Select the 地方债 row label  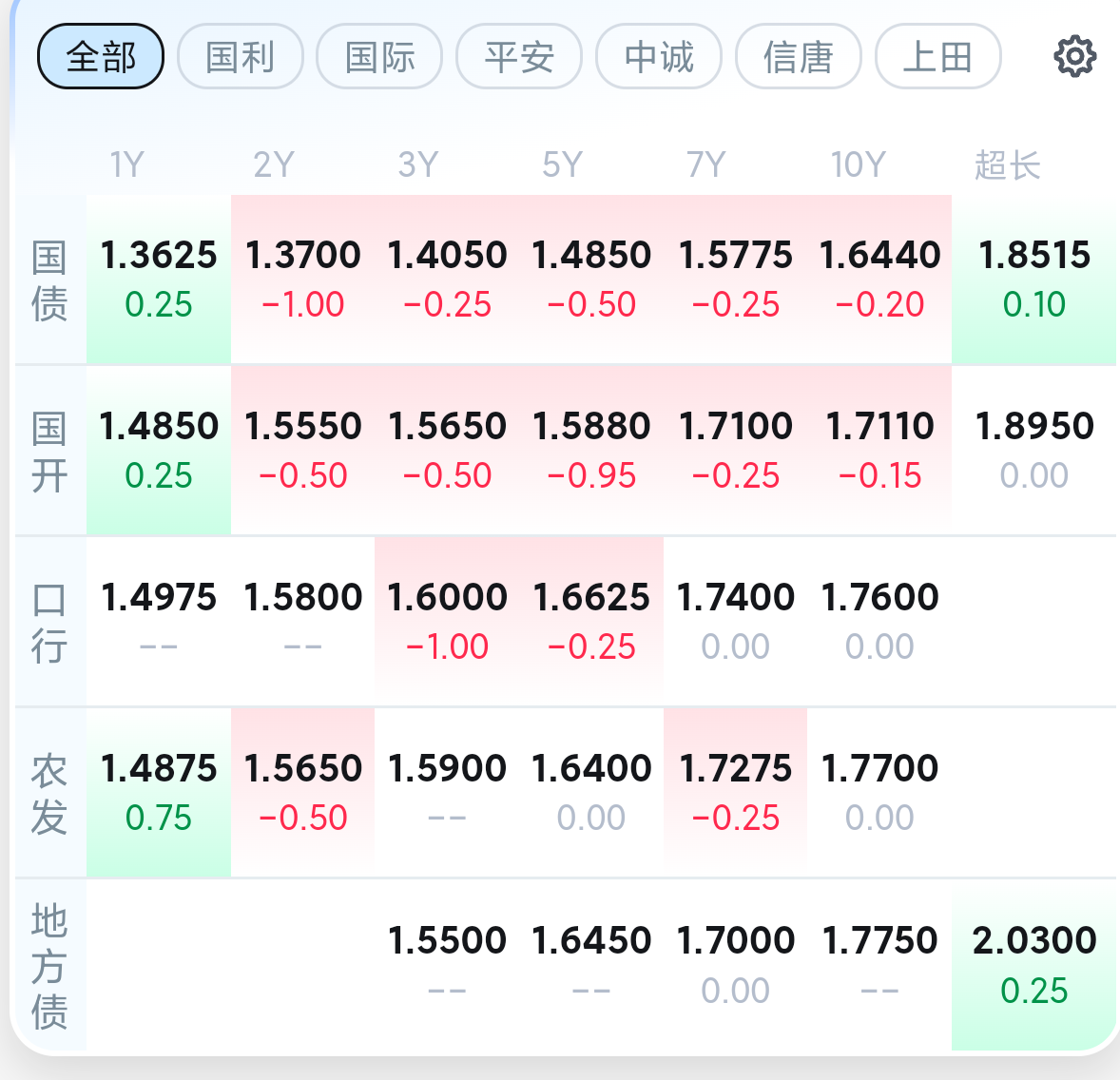(x=49, y=966)
